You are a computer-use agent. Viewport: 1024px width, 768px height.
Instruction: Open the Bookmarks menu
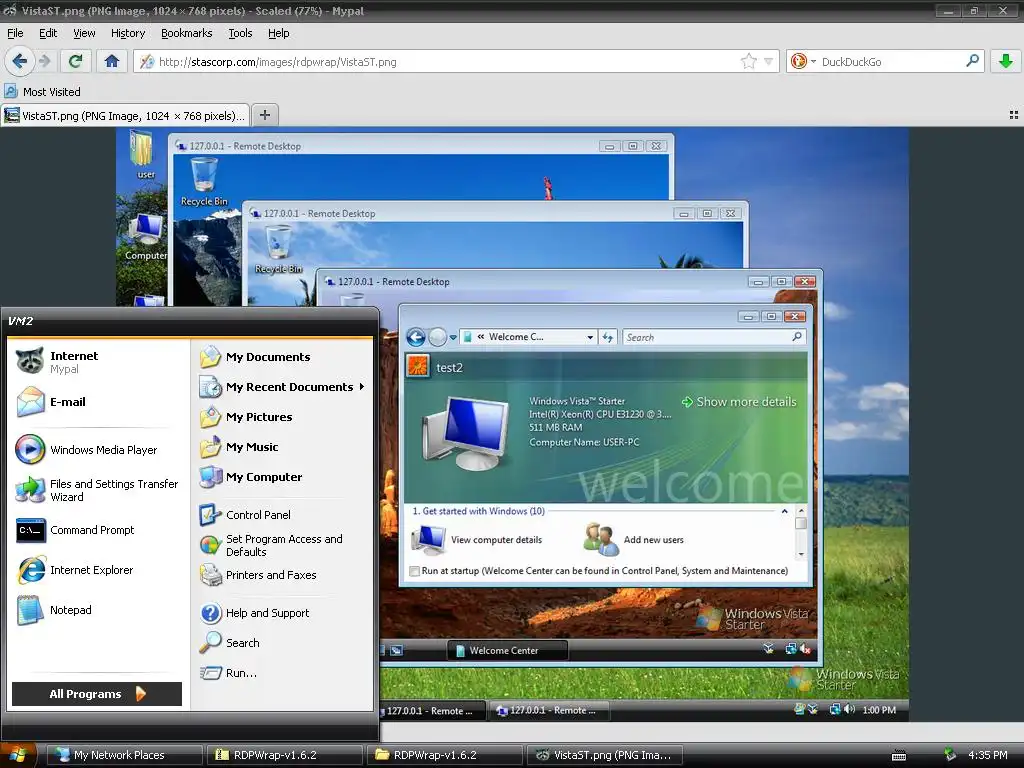[x=186, y=33]
